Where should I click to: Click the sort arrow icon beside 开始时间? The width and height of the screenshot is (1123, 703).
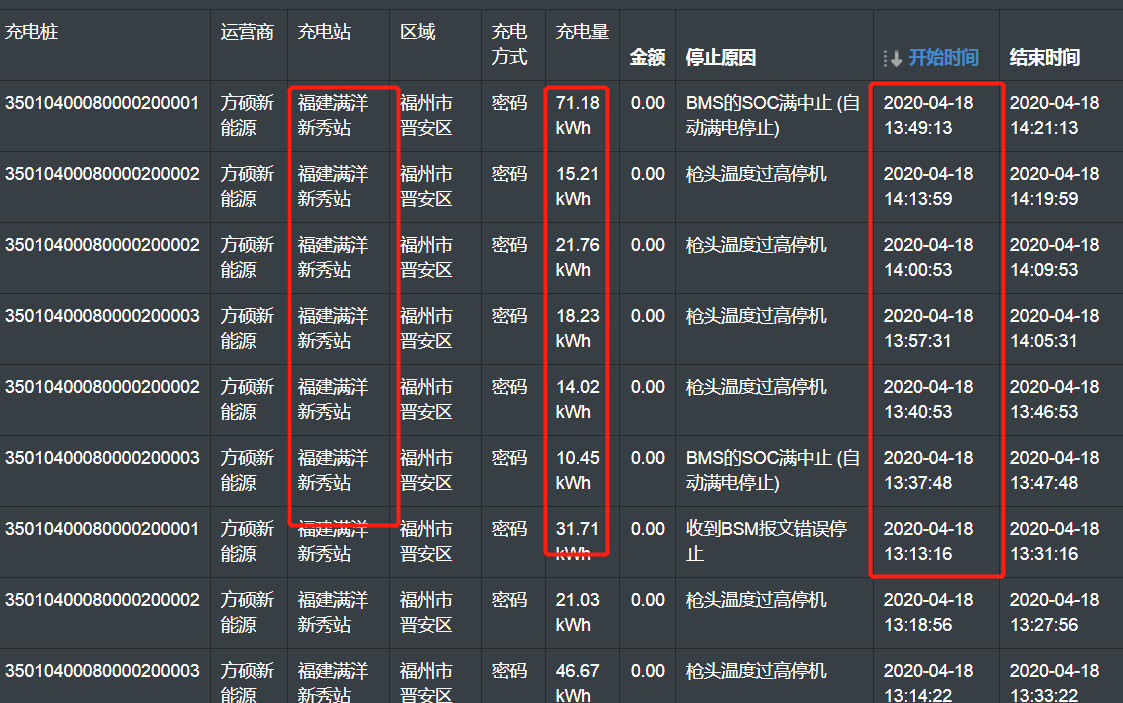click(893, 58)
